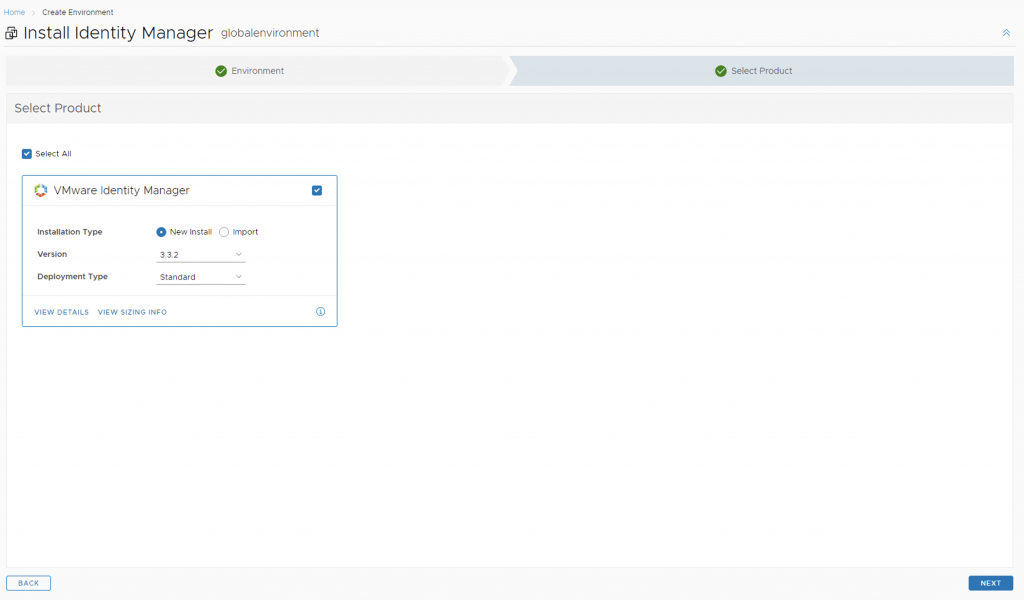Choose the Import installation type
This screenshot has width=1024, height=600.
click(224, 232)
